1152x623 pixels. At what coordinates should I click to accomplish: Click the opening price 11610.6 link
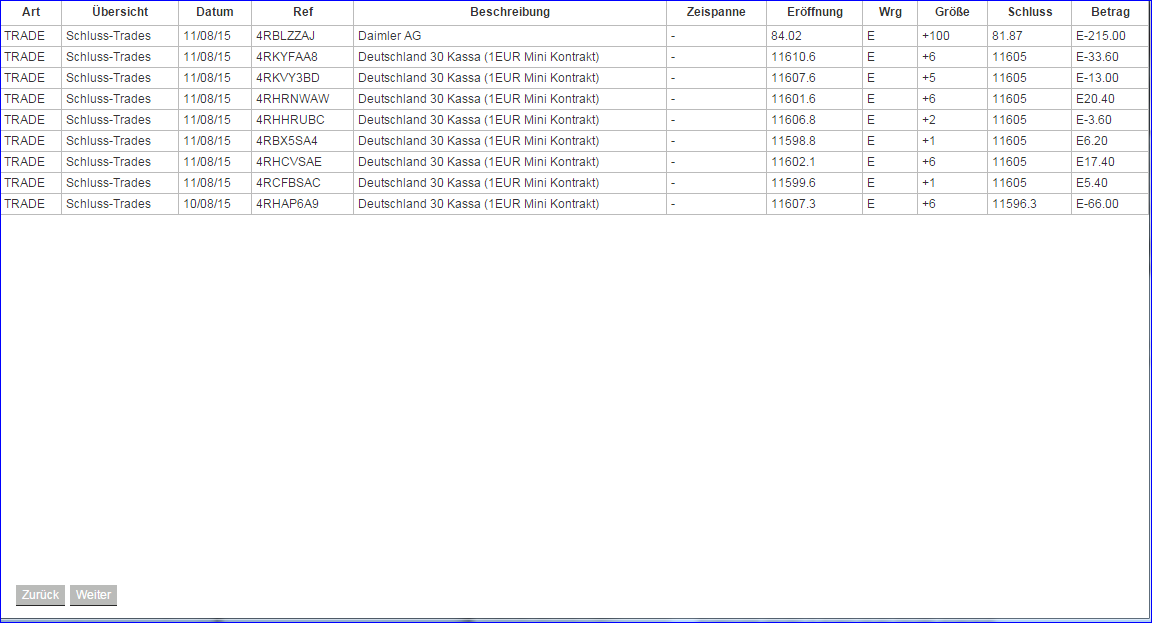[x=791, y=56]
